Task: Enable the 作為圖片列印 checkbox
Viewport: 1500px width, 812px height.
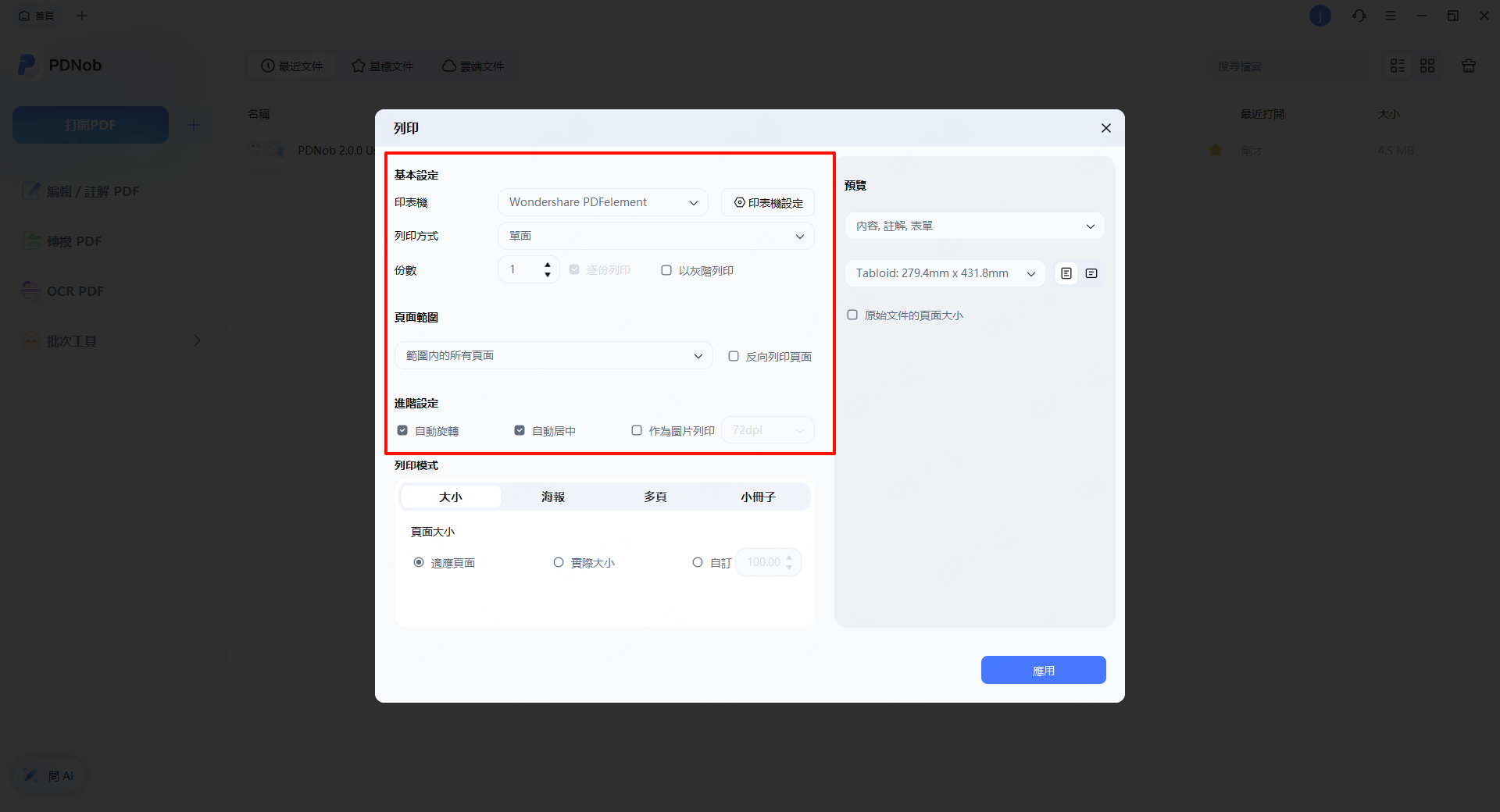Action: (x=637, y=430)
